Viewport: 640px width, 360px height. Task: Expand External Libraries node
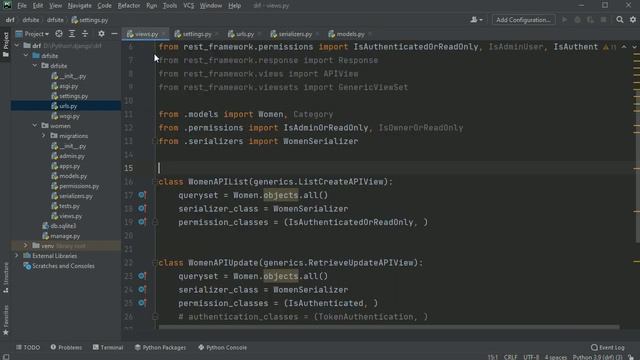click(x=17, y=256)
